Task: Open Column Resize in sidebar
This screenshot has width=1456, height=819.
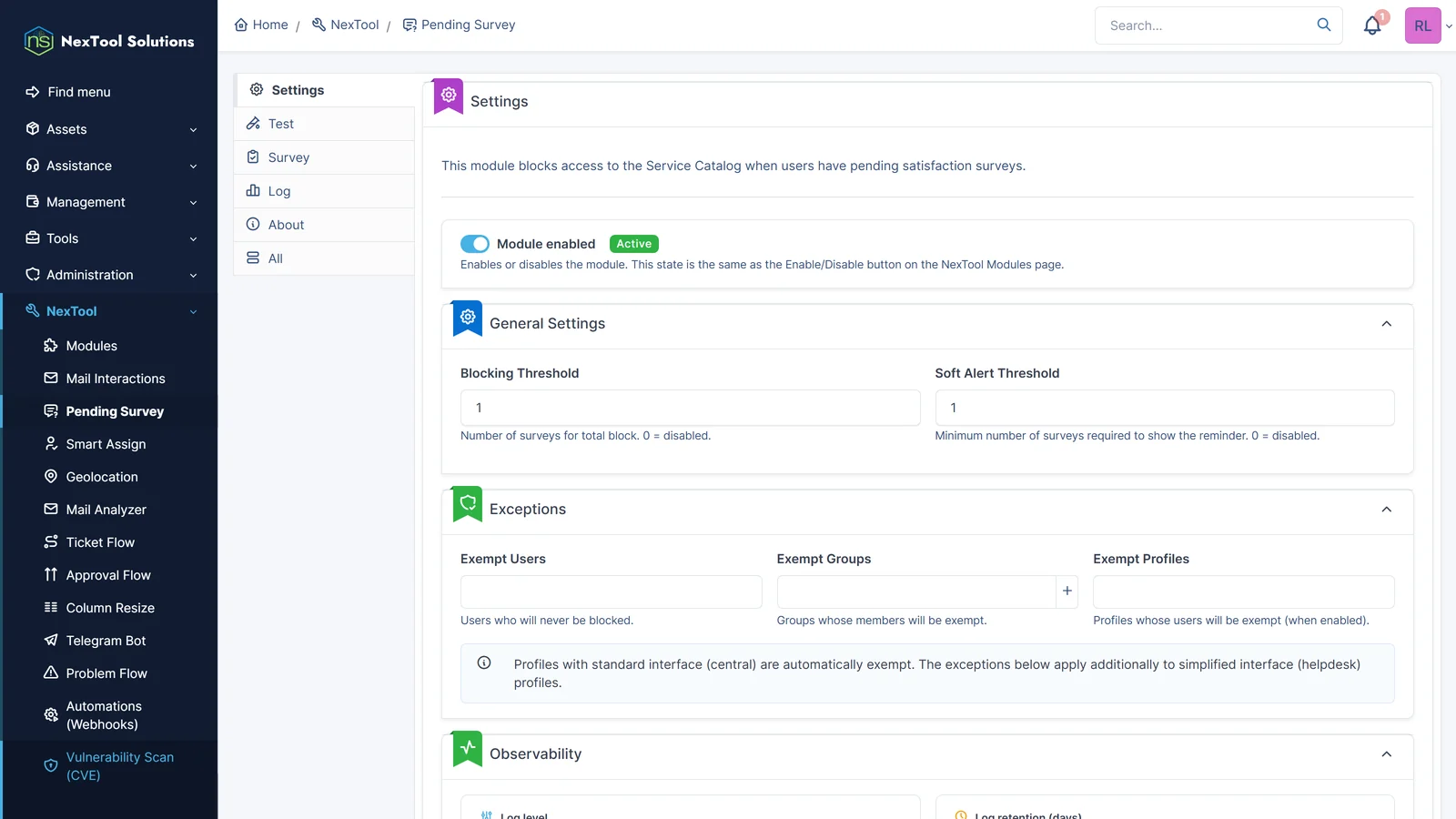Action: point(109,608)
